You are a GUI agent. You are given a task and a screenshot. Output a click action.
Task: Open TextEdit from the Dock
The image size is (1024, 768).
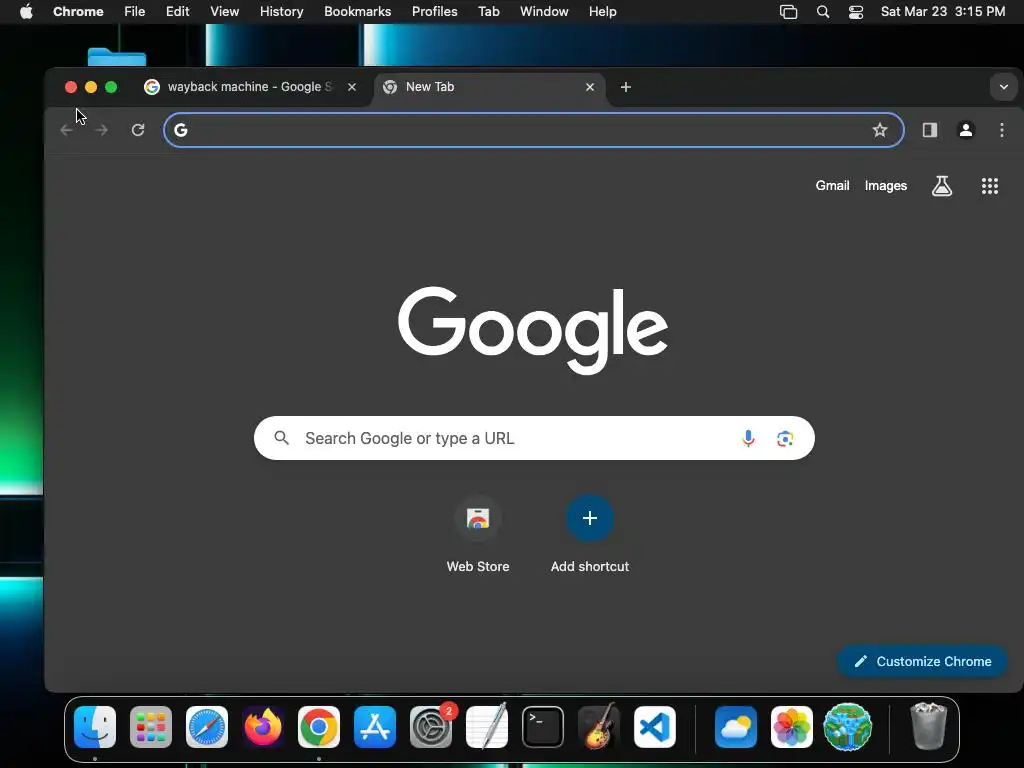[x=487, y=726]
